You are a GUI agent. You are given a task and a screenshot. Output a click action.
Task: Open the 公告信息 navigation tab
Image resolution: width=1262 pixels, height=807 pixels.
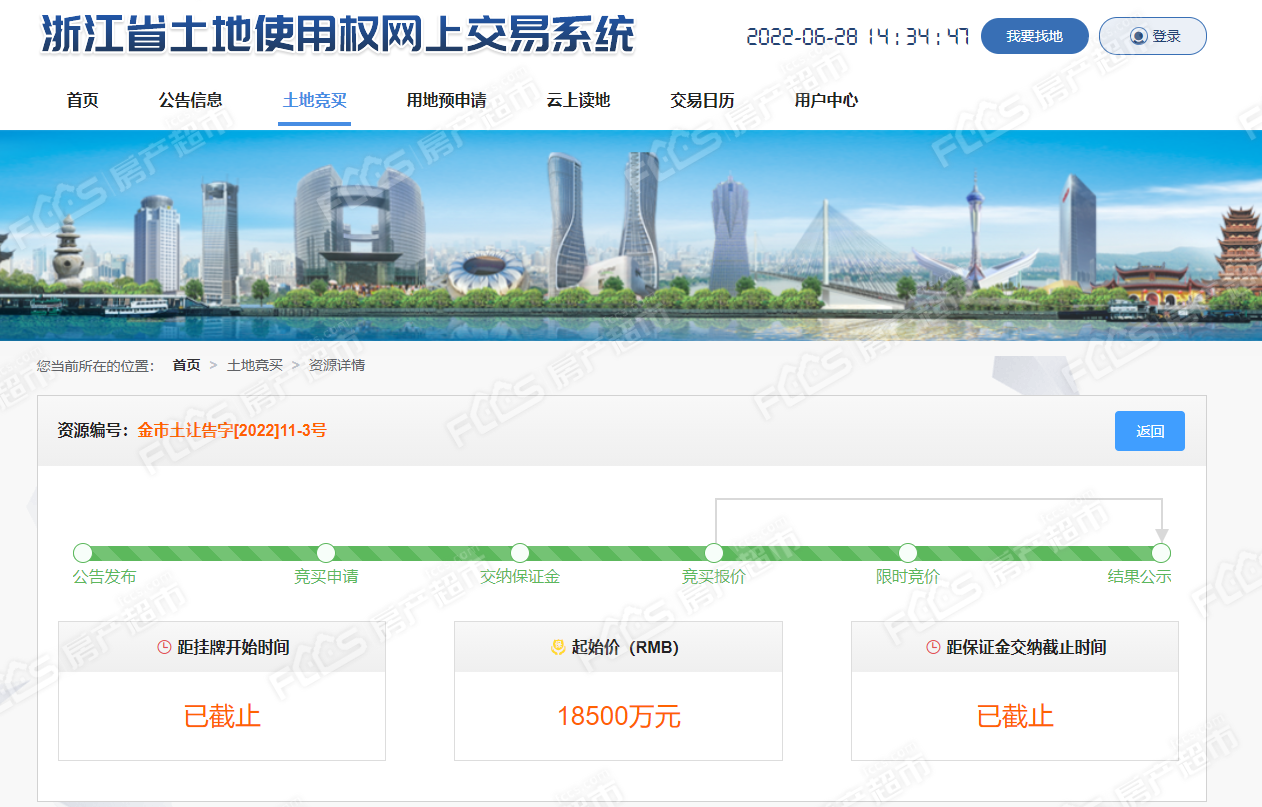(190, 100)
